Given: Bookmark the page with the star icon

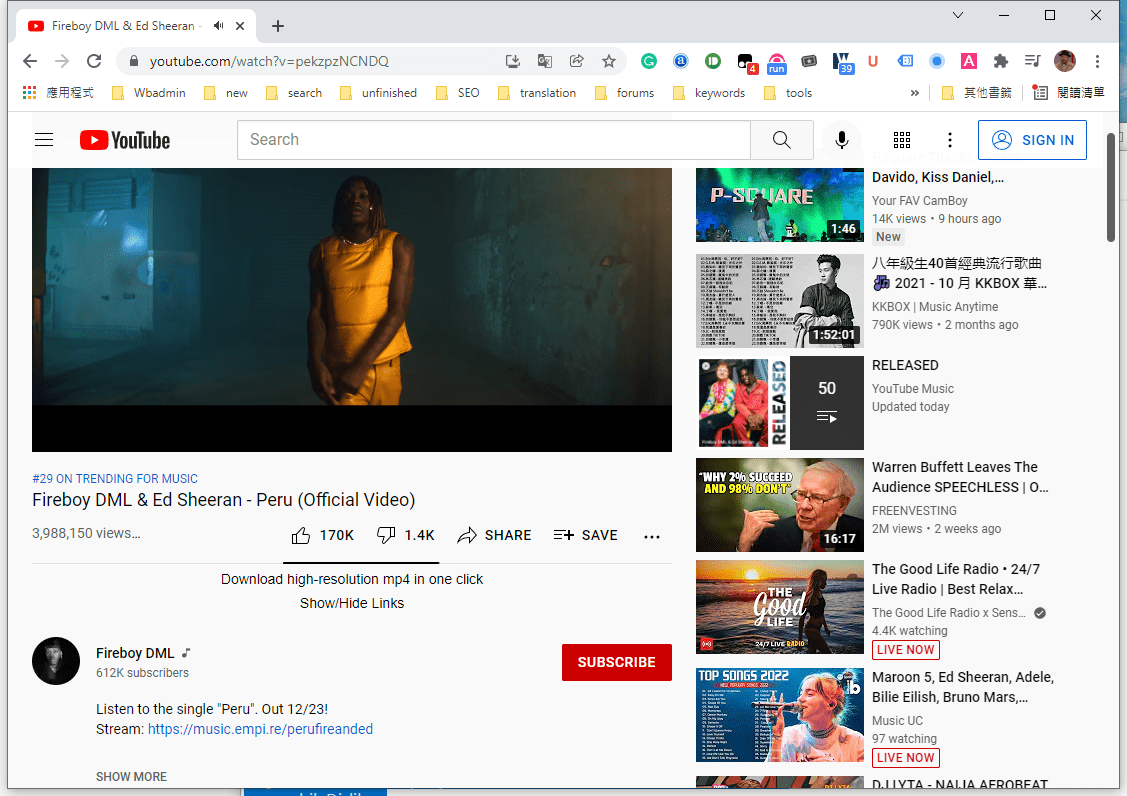Looking at the screenshot, I should [x=609, y=61].
